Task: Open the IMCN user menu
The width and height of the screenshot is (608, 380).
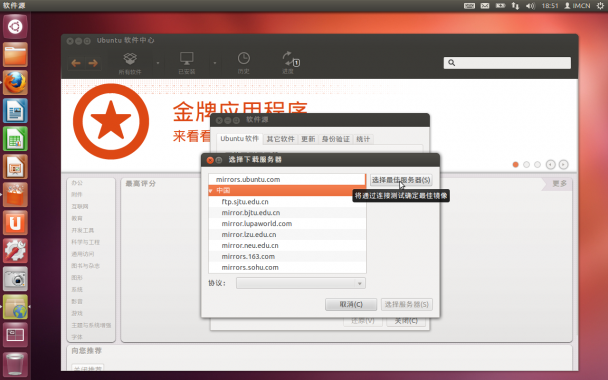Action: tap(577, 6)
